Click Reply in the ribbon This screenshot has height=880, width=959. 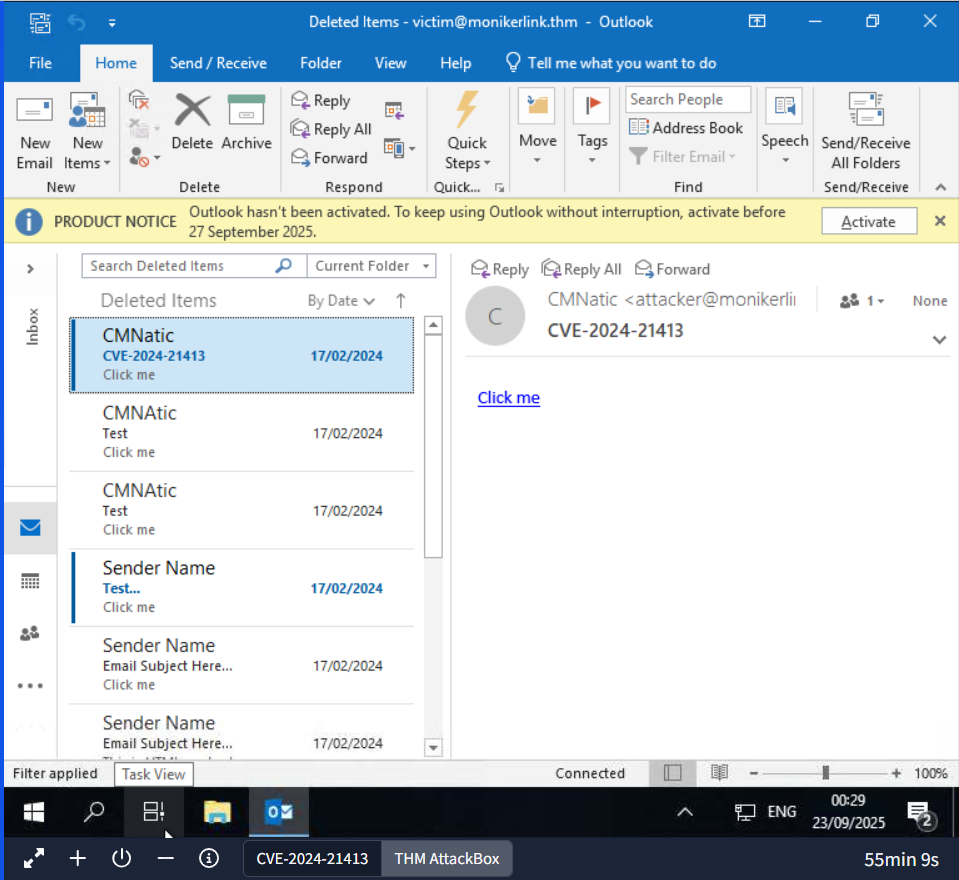click(x=320, y=100)
